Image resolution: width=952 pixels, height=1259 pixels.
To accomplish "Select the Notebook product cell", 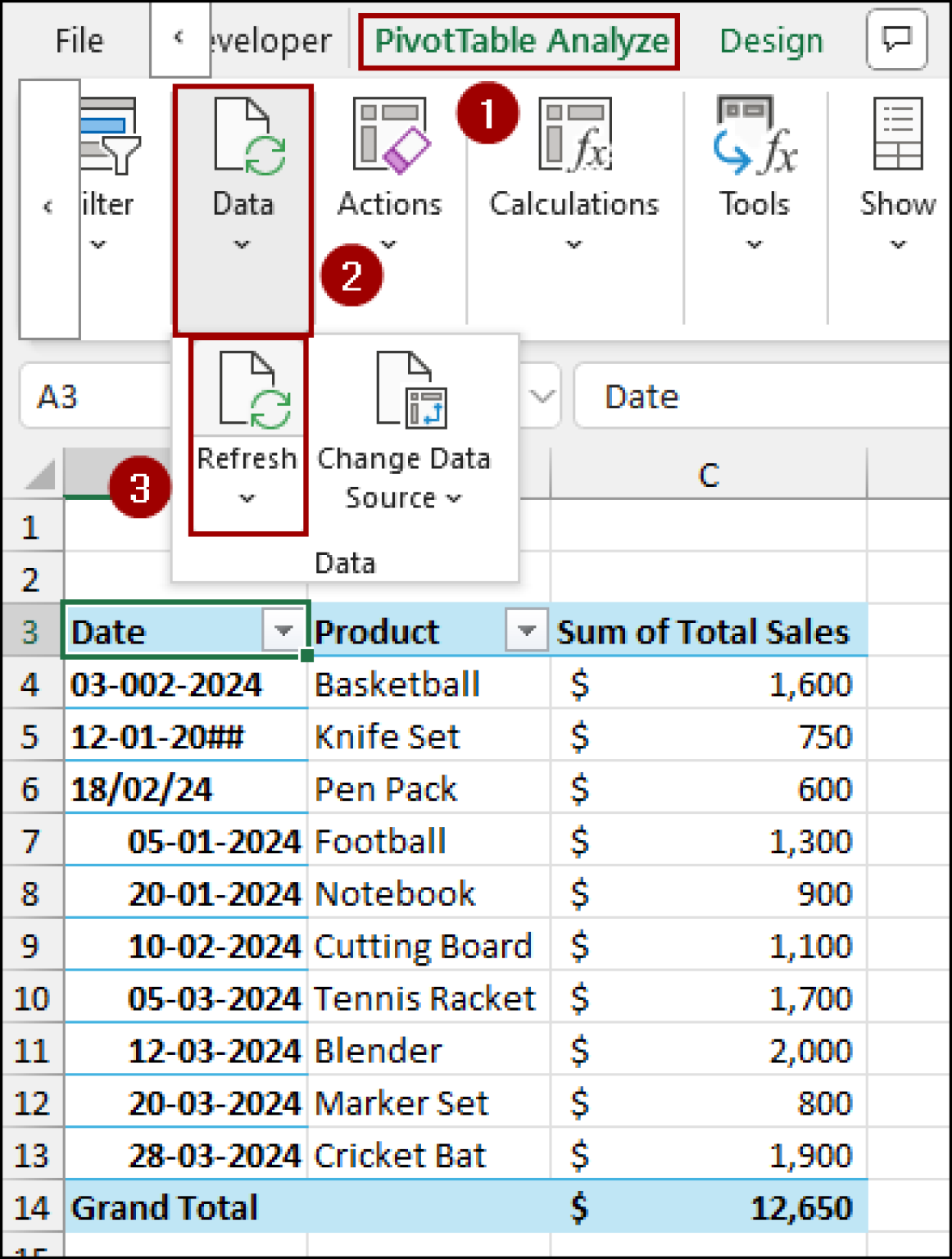I will pyautogui.click(x=429, y=894).
